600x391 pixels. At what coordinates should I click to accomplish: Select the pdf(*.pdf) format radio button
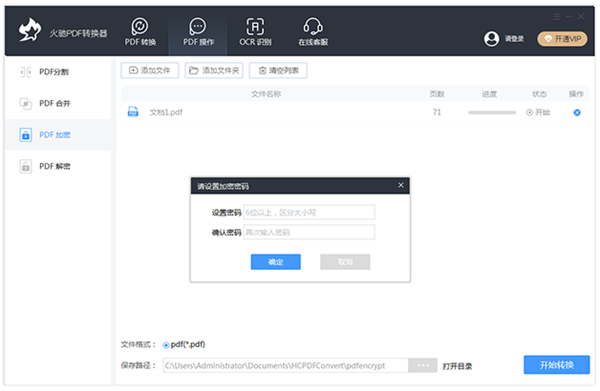click(x=166, y=345)
